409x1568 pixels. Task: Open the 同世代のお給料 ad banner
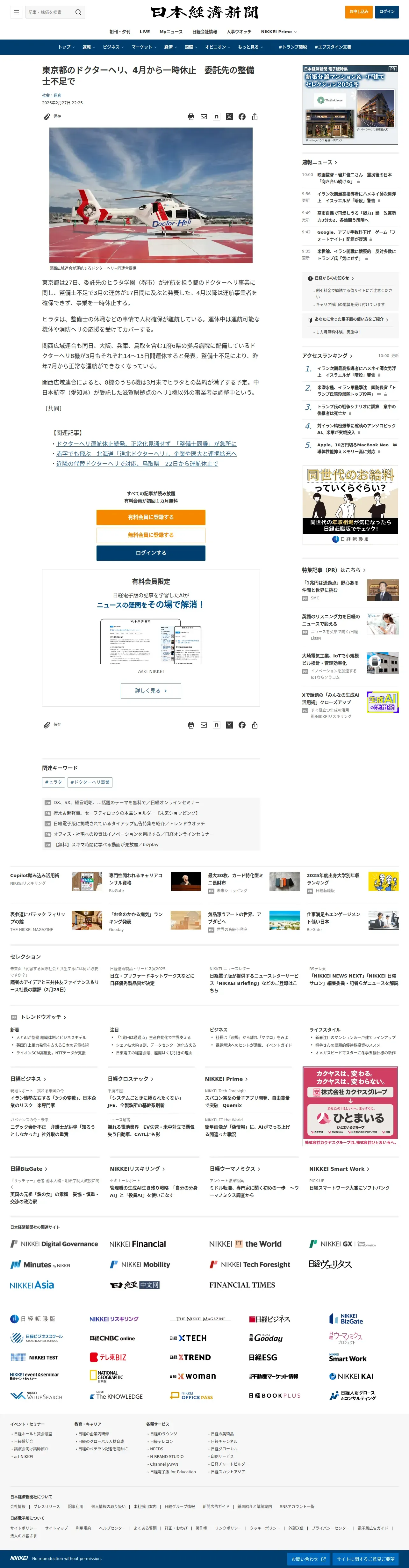click(x=350, y=505)
